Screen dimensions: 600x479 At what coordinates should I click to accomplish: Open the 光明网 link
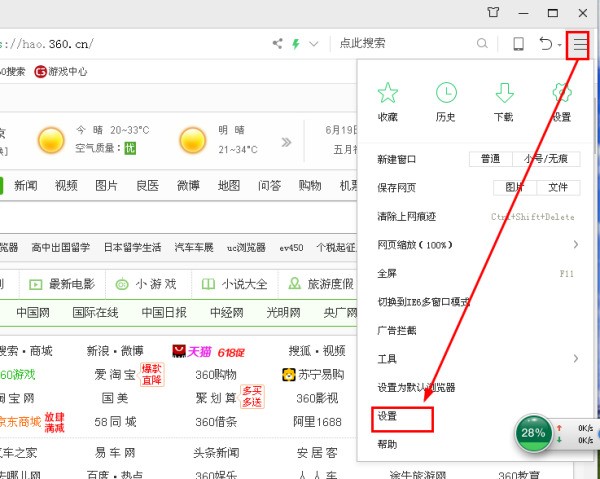pos(283,313)
